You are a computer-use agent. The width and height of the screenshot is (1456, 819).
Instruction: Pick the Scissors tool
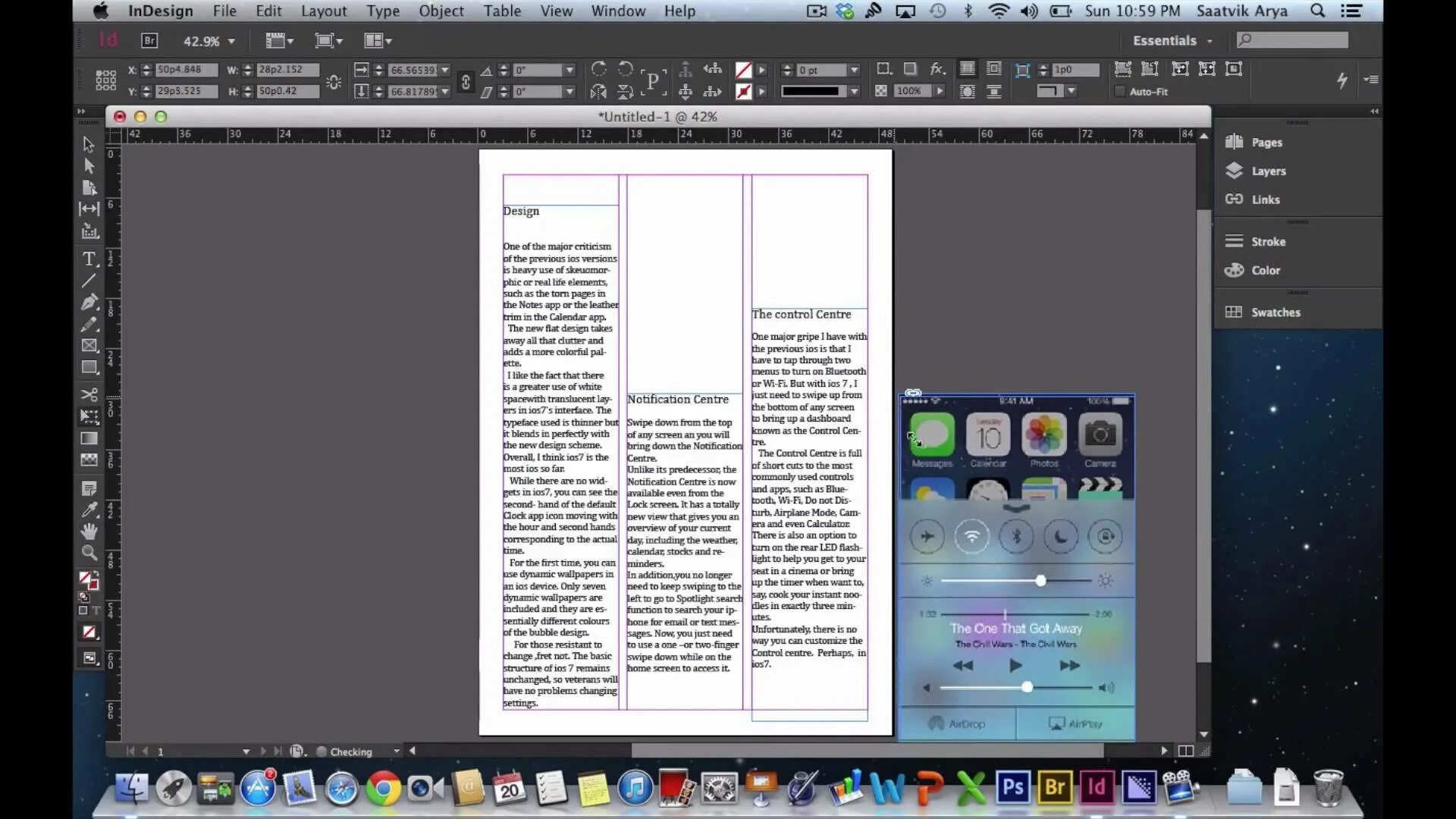[x=89, y=394]
